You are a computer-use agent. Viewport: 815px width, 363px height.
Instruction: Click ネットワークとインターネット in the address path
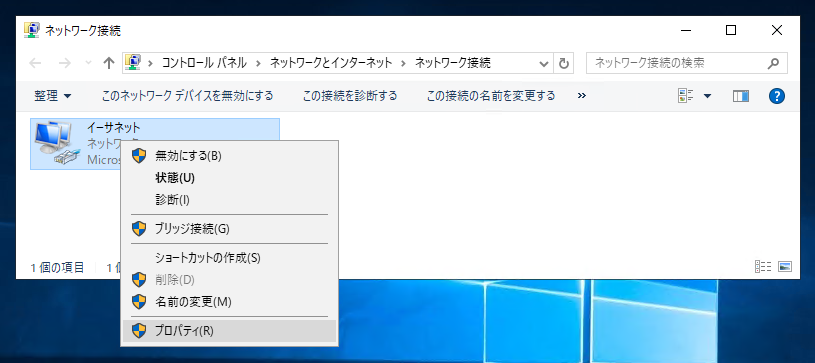[331, 63]
